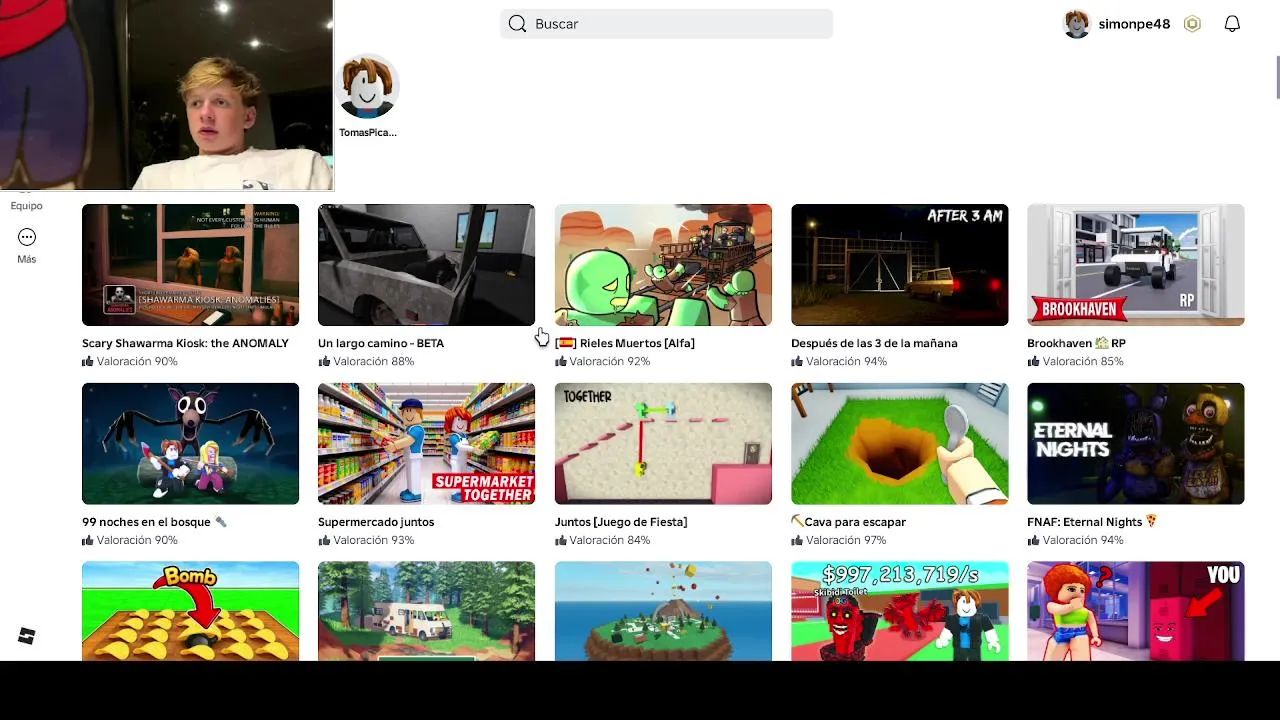This screenshot has height=720, width=1280.
Task: Open Brookhaven RP game thumbnail
Action: [1135, 265]
